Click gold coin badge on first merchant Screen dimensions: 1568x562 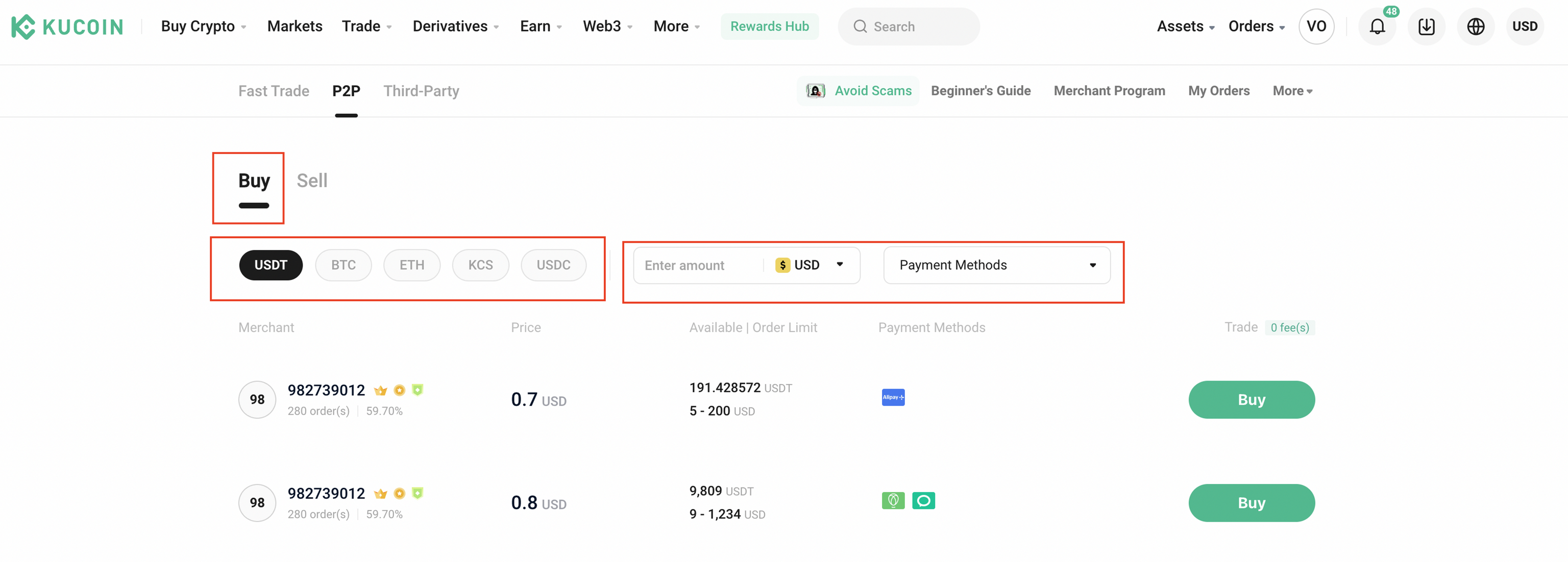(399, 391)
